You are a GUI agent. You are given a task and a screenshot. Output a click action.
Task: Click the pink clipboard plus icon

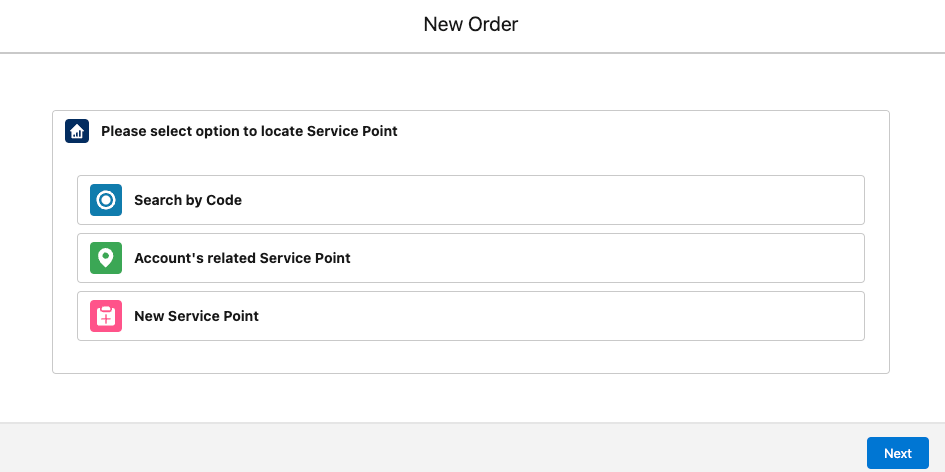click(x=106, y=316)
